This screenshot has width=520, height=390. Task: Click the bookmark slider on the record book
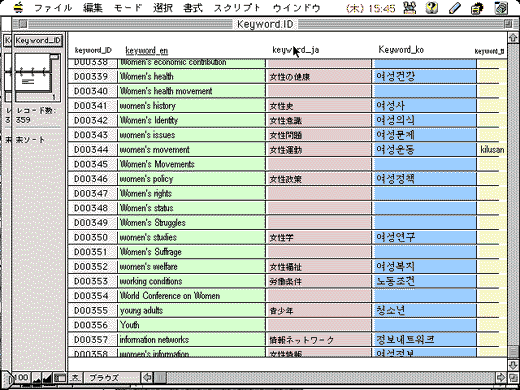click(54, 57)
